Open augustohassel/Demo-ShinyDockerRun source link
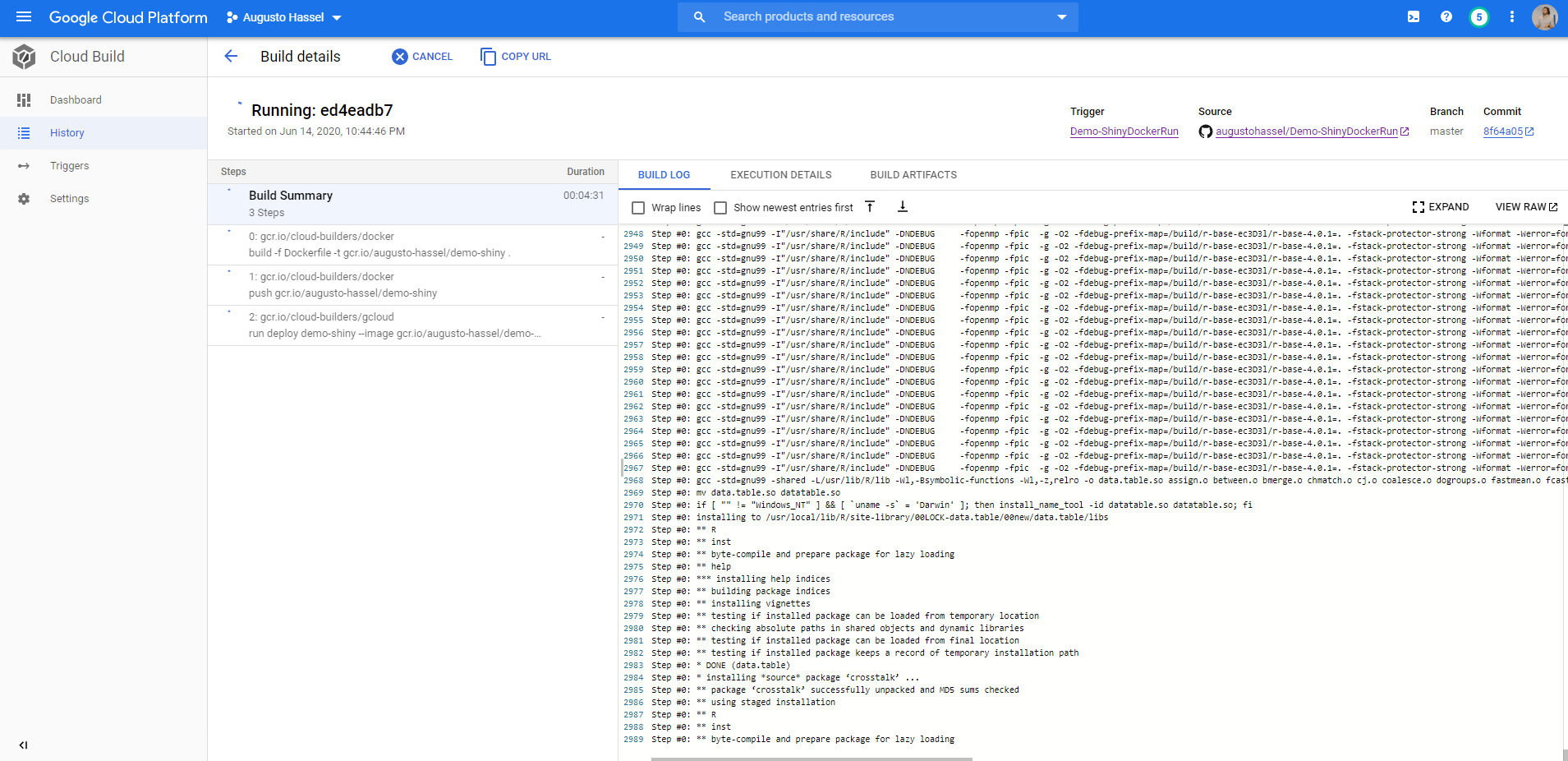The image size is (1568, 761). 1306,131
